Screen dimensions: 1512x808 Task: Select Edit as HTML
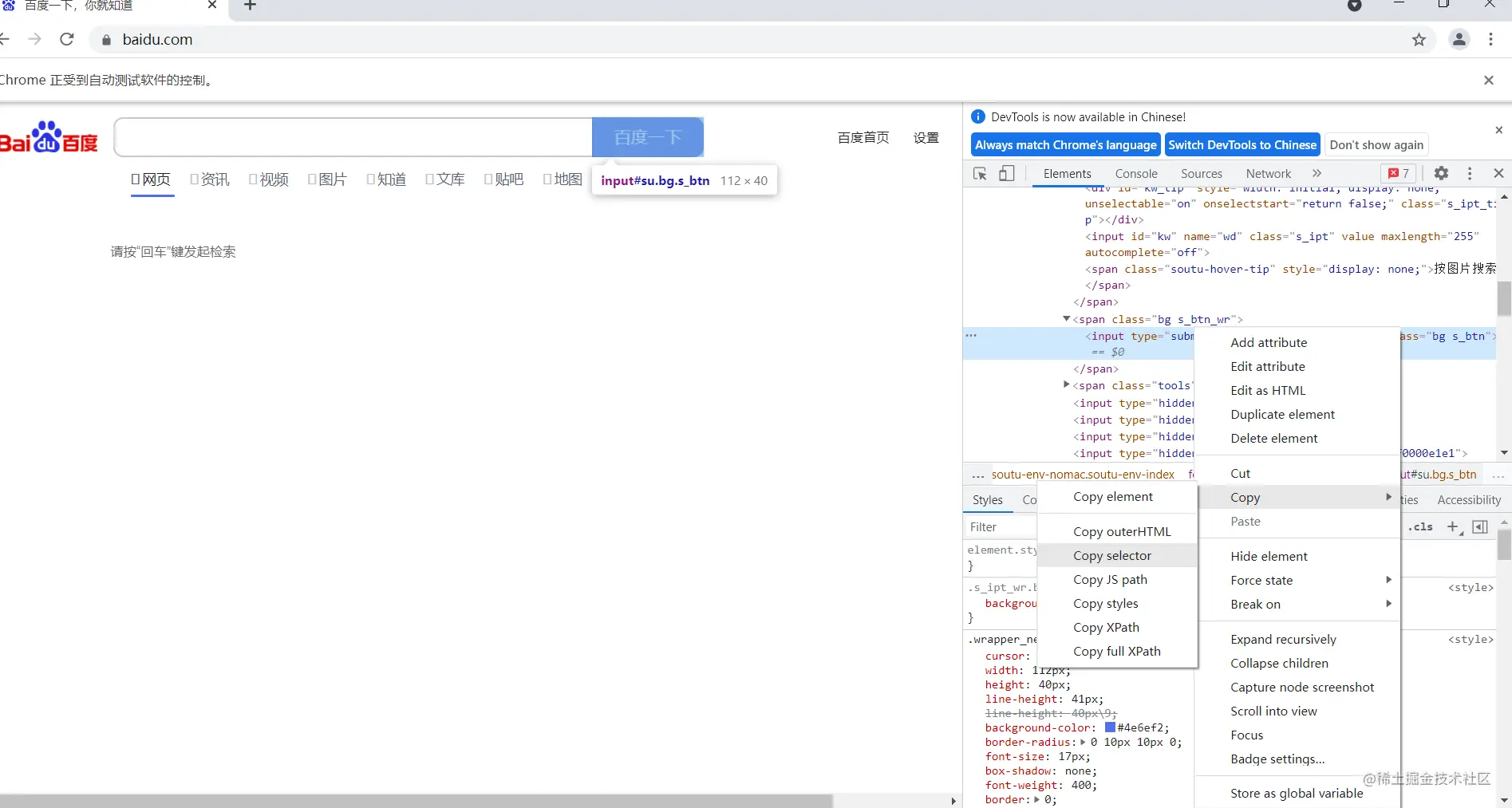[x=1297, y=390]
